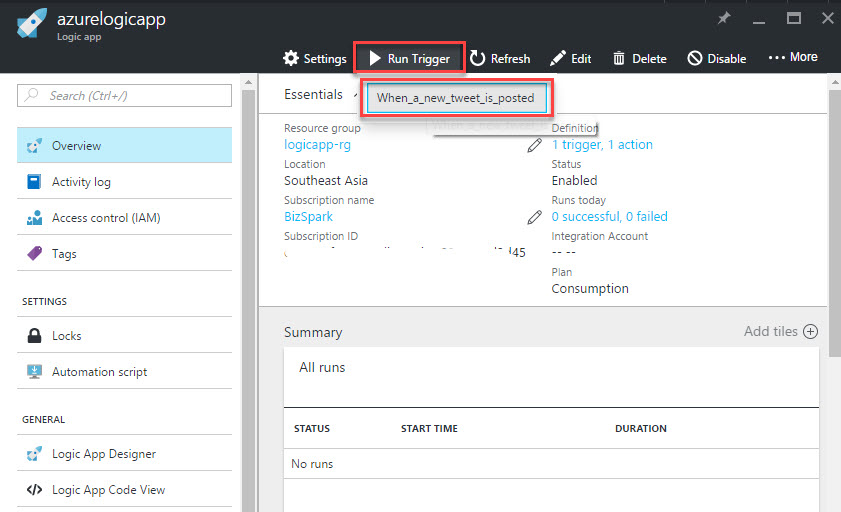The height and width of the screenshot is (512, 841).
Task: Click the All runs tile title
Action: [322, 367]
